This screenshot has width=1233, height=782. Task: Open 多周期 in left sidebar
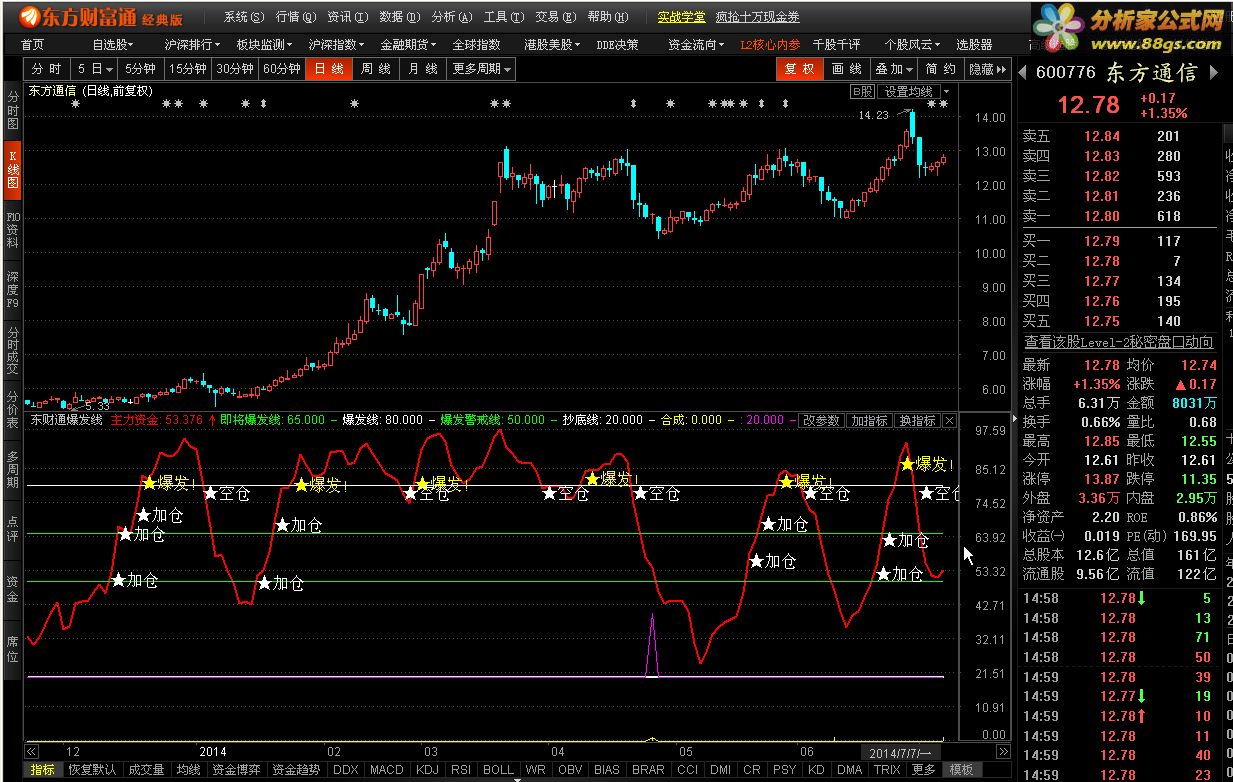(x=12, y=468)
